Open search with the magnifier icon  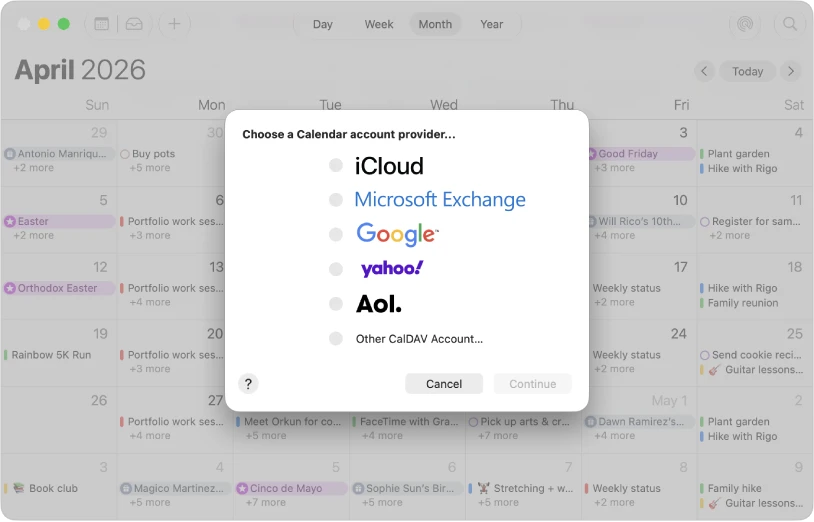click(x=790, y=24)
